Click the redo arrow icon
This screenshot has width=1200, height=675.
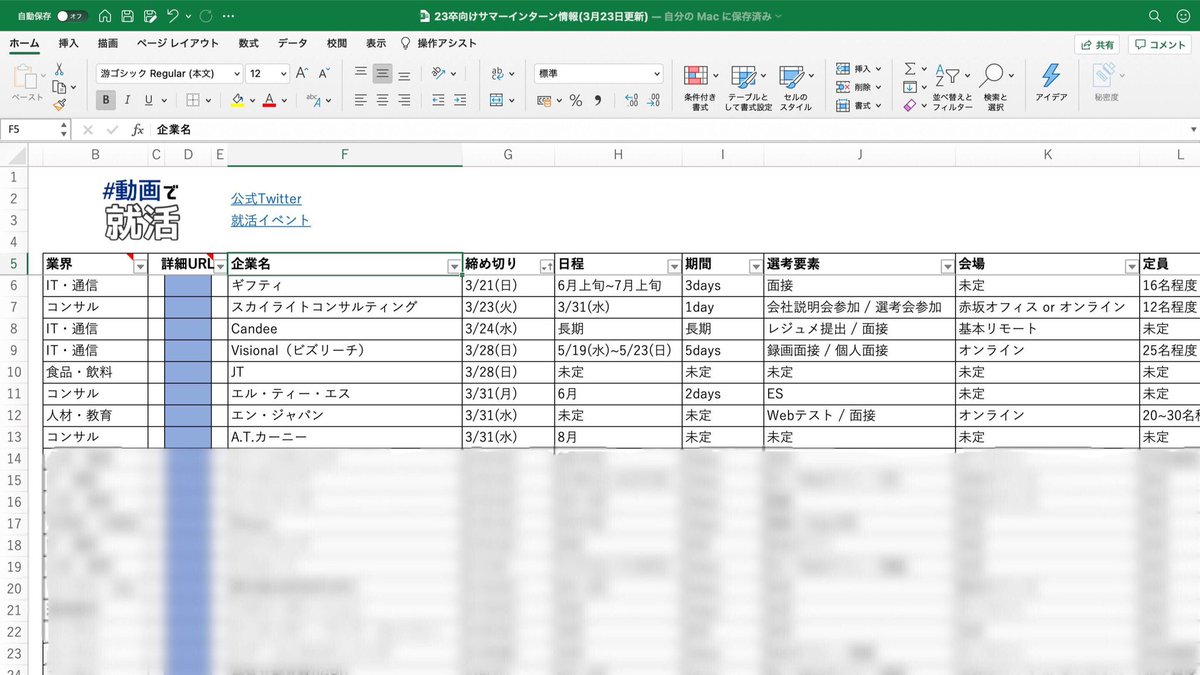206,16
